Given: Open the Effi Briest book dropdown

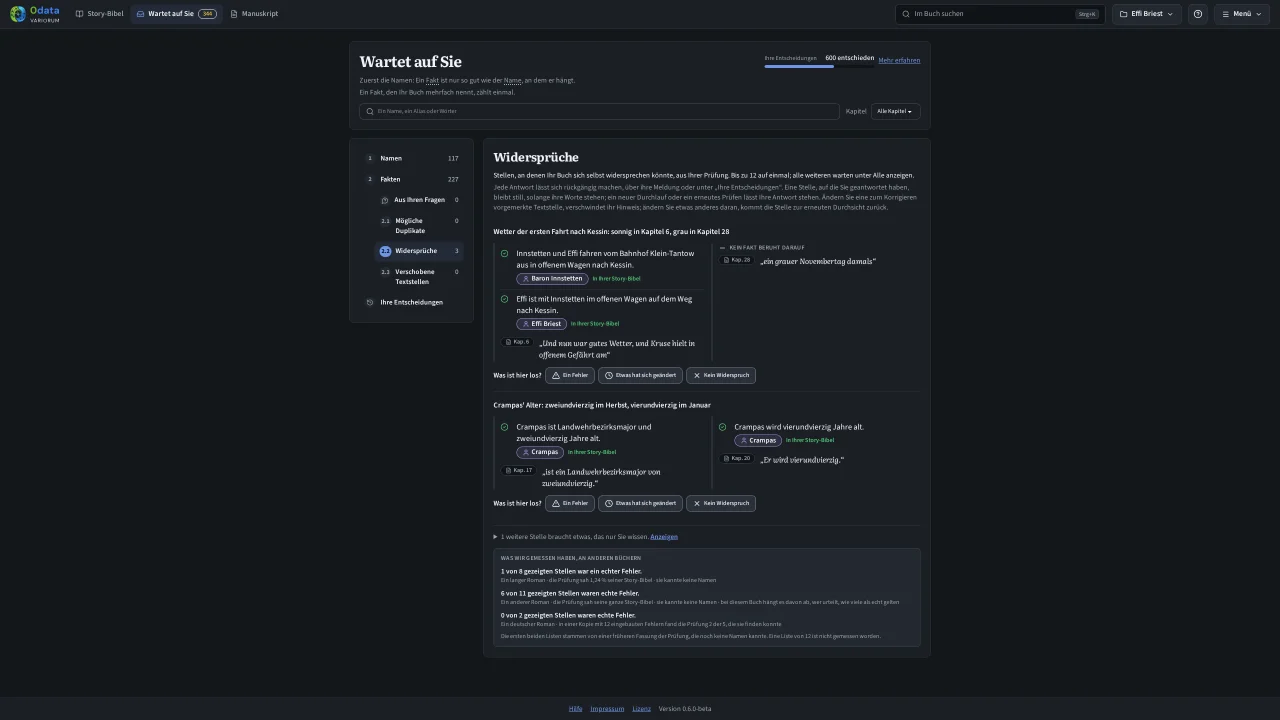Looking at the screenshot, I should pyautogui.click(x=1147, y=14).
